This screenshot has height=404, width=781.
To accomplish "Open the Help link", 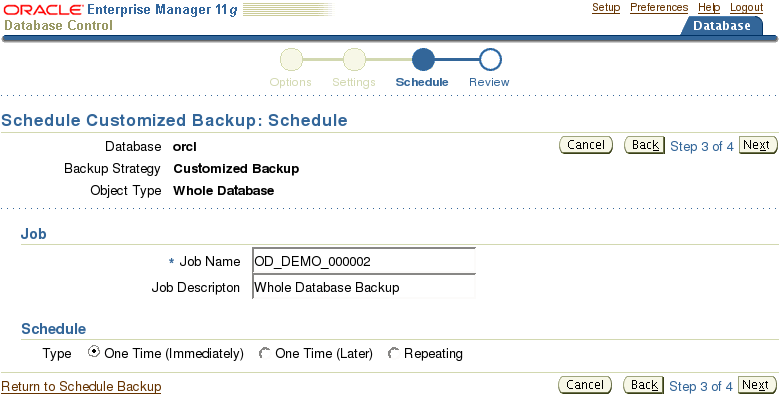I will pos(709,7).
